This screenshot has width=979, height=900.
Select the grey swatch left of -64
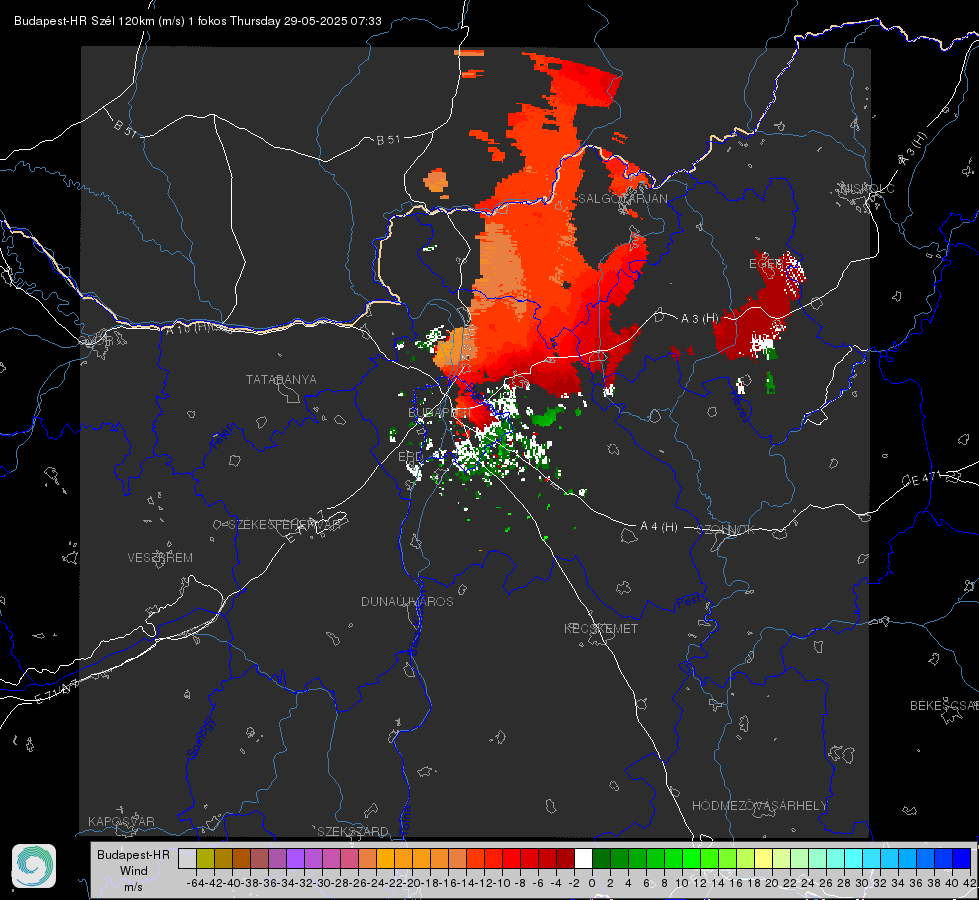point(187,858)
